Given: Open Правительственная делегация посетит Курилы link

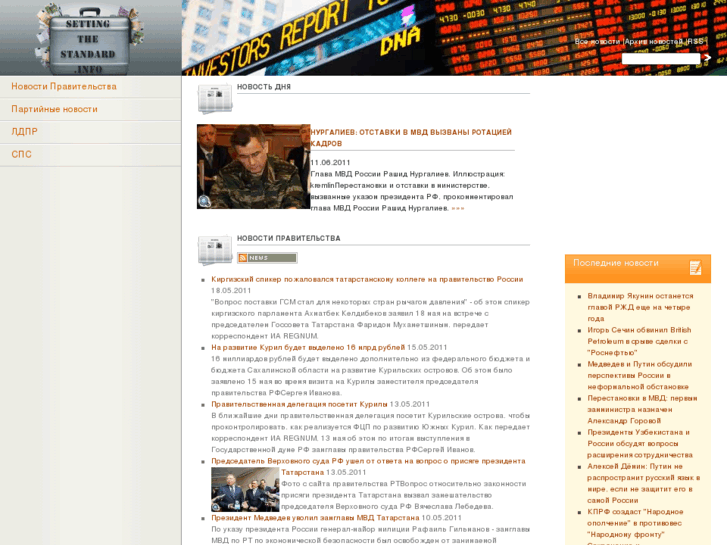Looking at the screenshot, I should (x=299, y=404).
